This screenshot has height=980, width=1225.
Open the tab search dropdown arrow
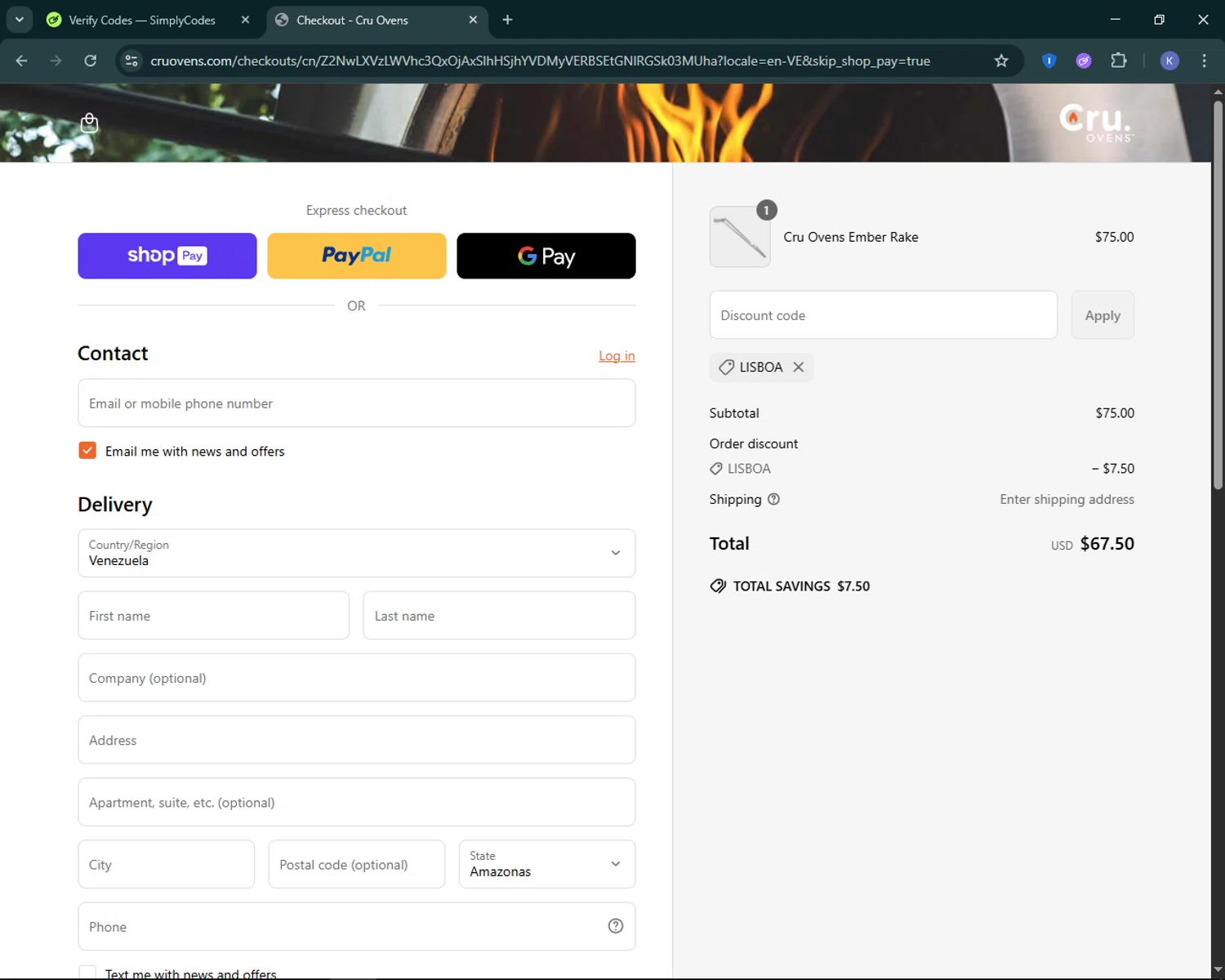coord(19,20)
